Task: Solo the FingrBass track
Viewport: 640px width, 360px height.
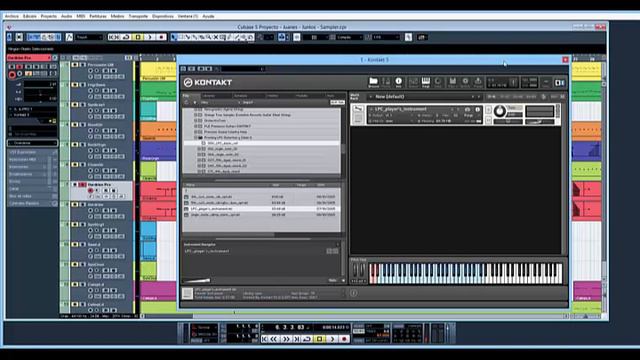Action: click(82, 84)
